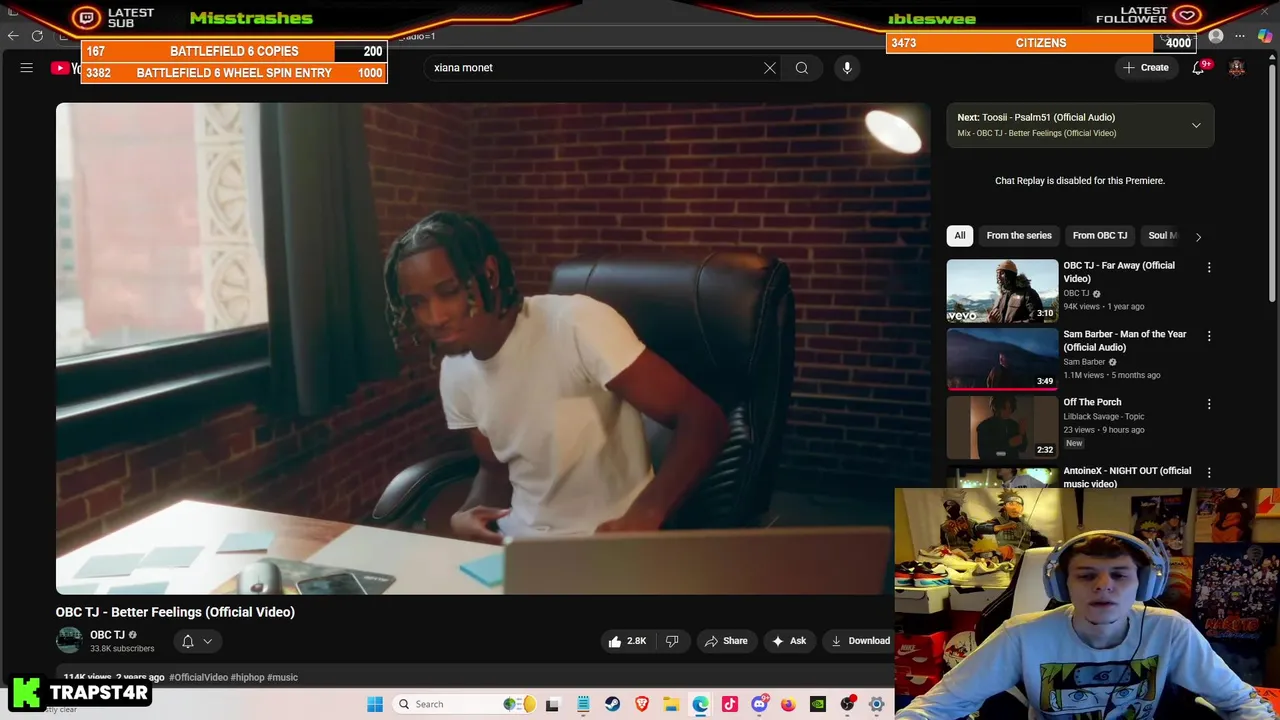Viewport: 1280px width, 720px height.
Task: Click the search magnifier button
Action: pyautogui.click(x=802, y=68)
